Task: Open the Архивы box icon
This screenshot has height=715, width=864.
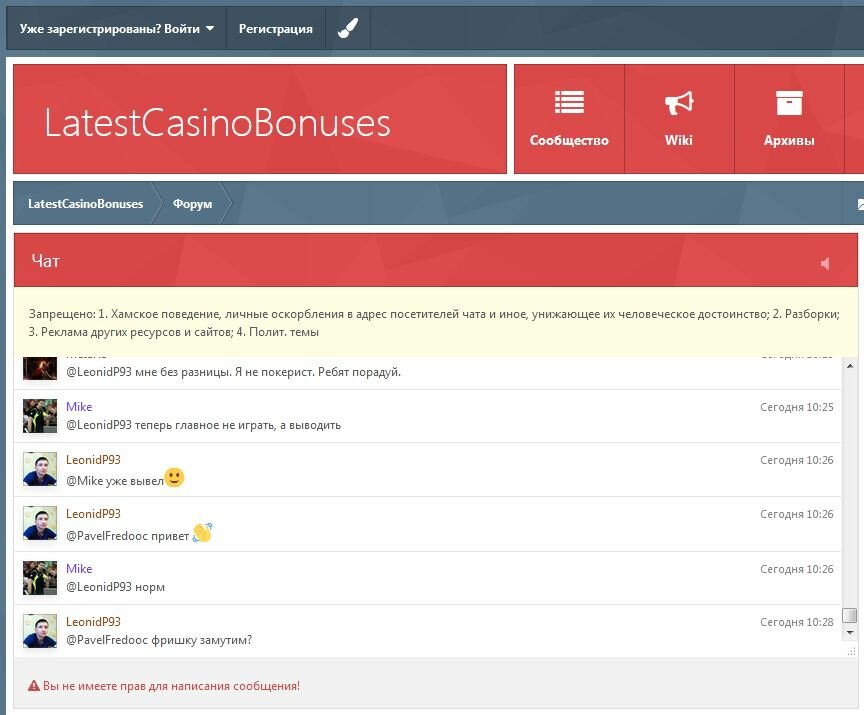Action: click(x=789, y=103)
